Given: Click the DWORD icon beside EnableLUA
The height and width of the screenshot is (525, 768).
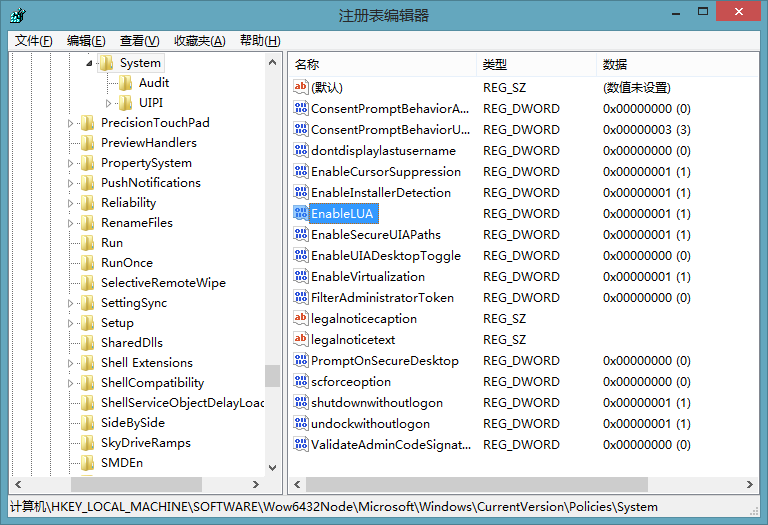Looking at the screenshot, I should coord(300,213).
